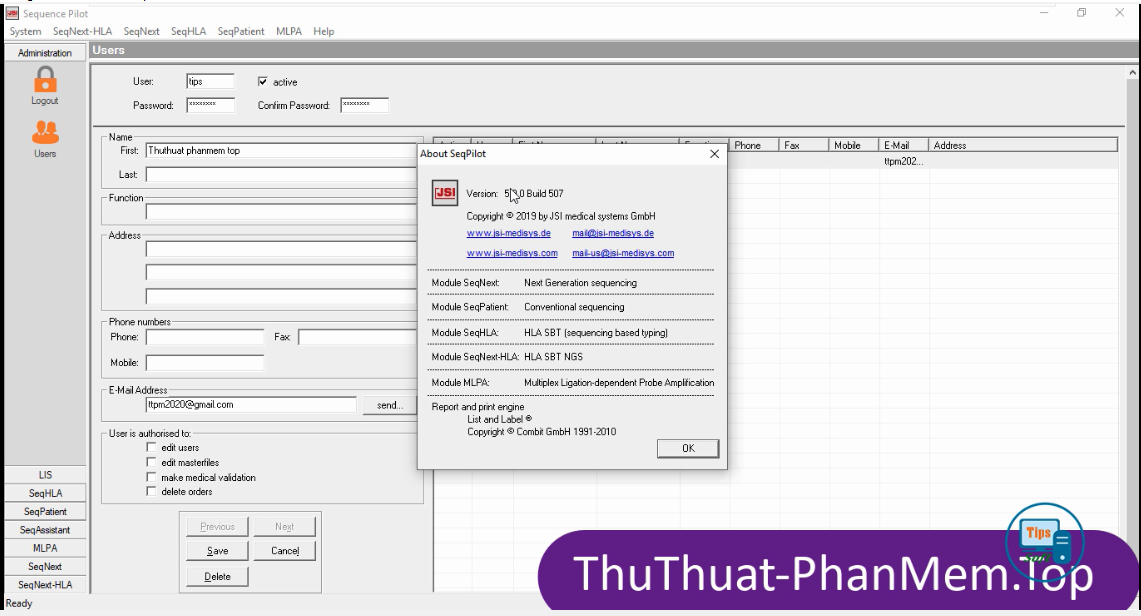This screenshot has height=616, width=1141.
Task: Click the Fax column header
Action: click(804, 145)
